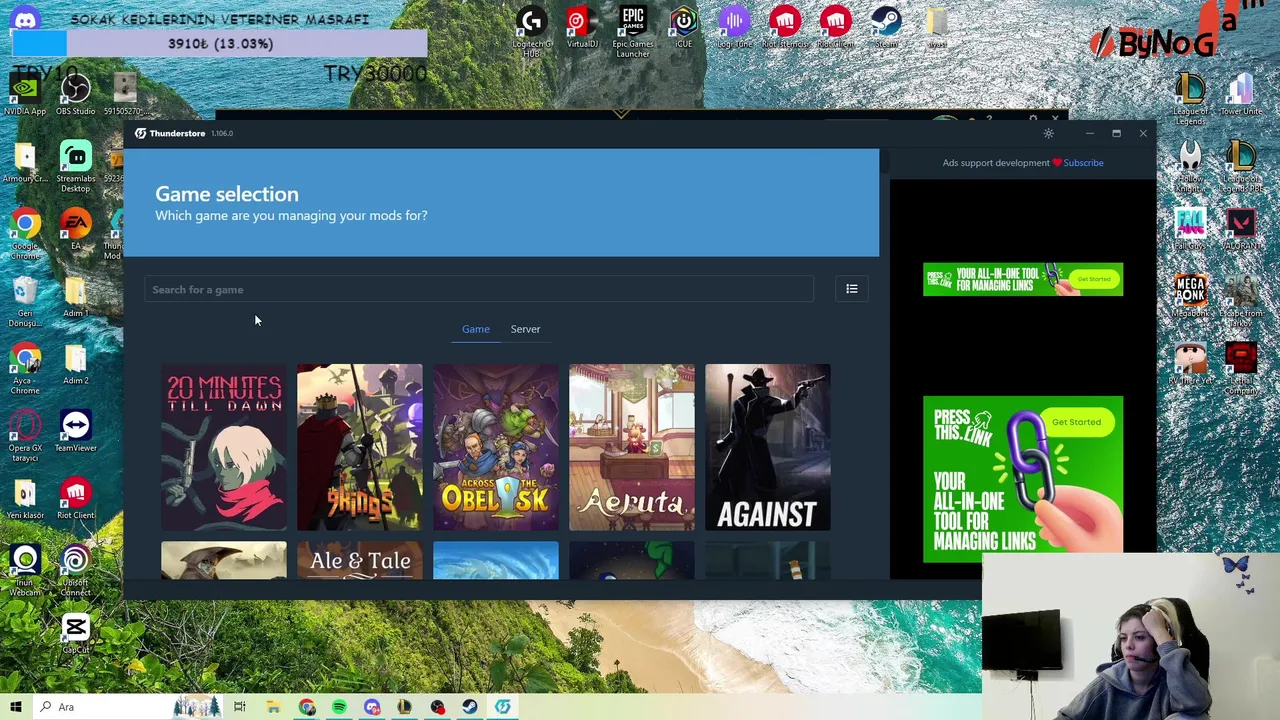Open Megabonk desktop icon
The height and width of the screenshot is (720, 1280).
pyautogui.click(x=1190, y=297)
